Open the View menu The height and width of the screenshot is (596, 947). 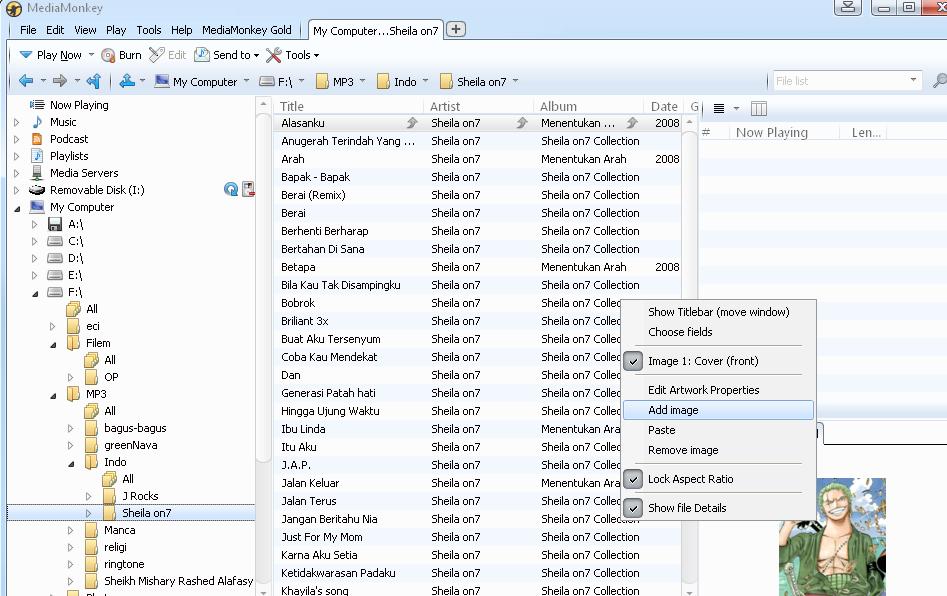click(85, 30)
